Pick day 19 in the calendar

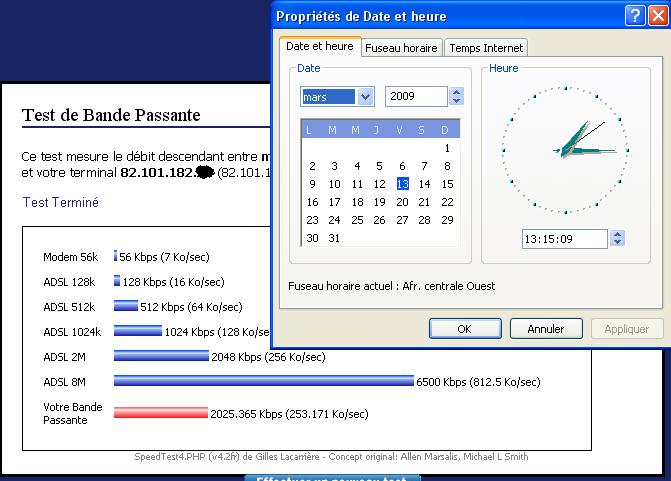point(380,202)
